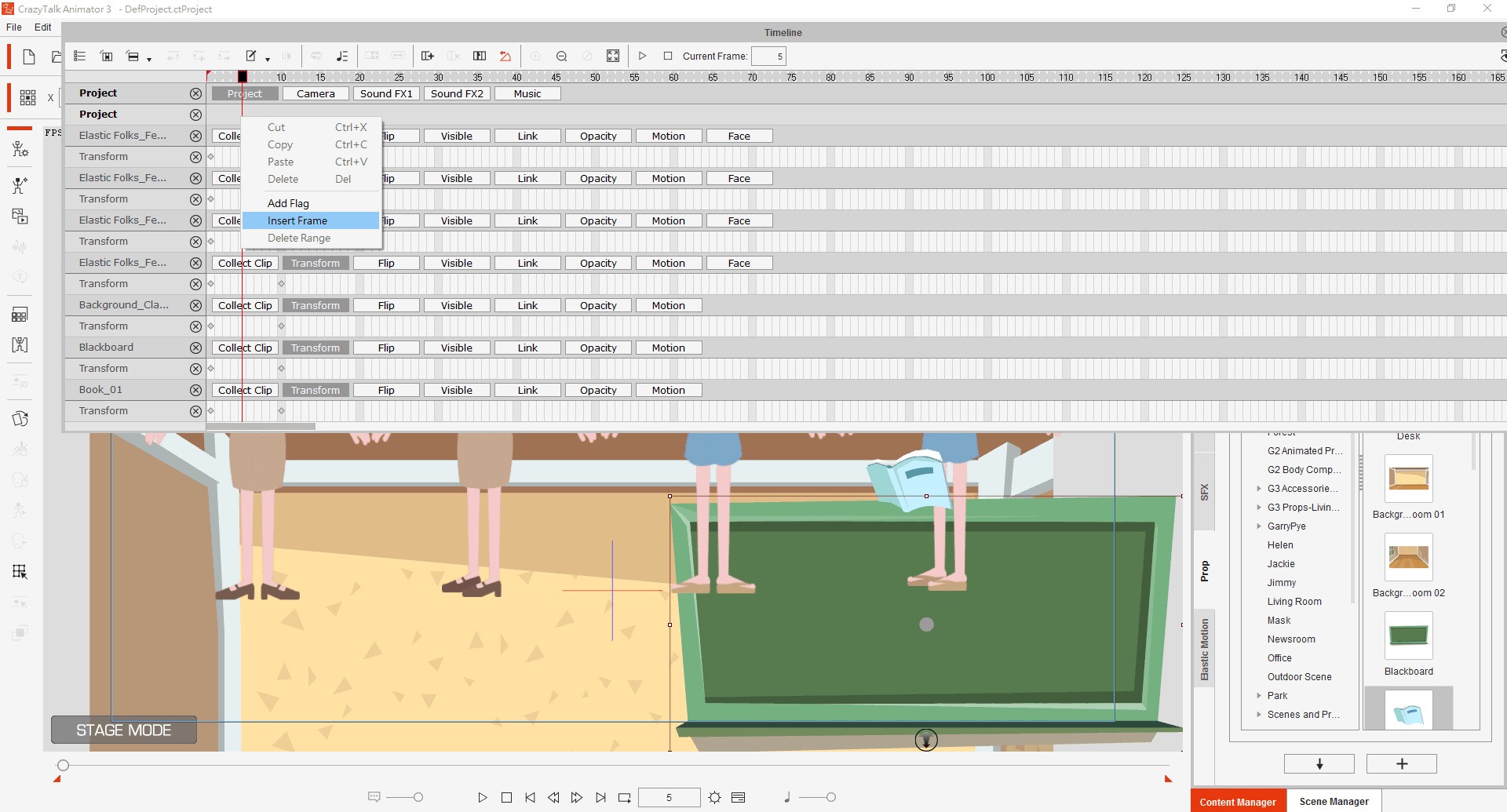The image size is (1507, 812).
Task: Click the collapse all tracks icon
Action: point(107,56)
